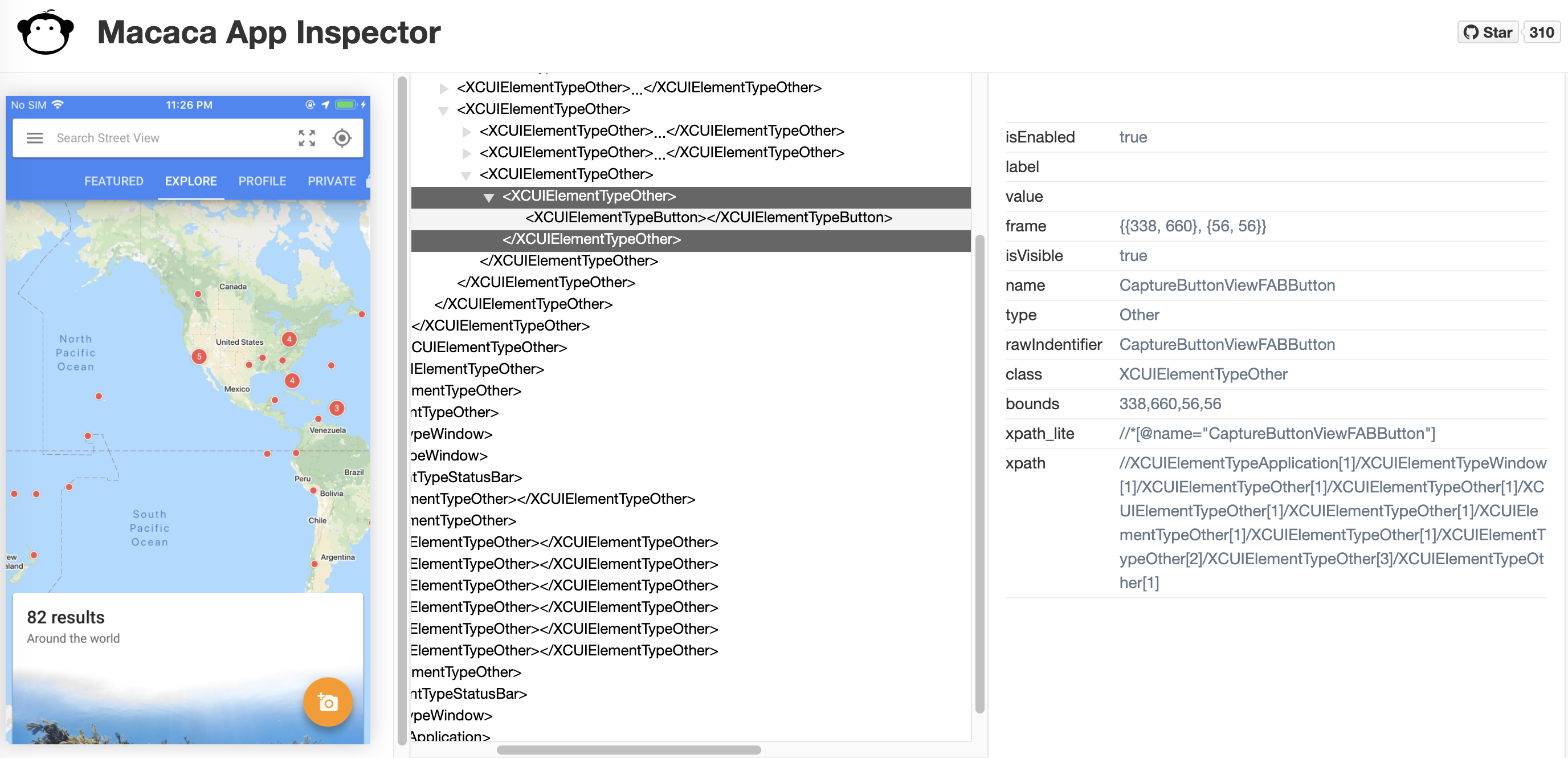The height and width of the screenshot is (758, 1568).
Task: Click the 310 star count
Action: (x=1541, y=32)
